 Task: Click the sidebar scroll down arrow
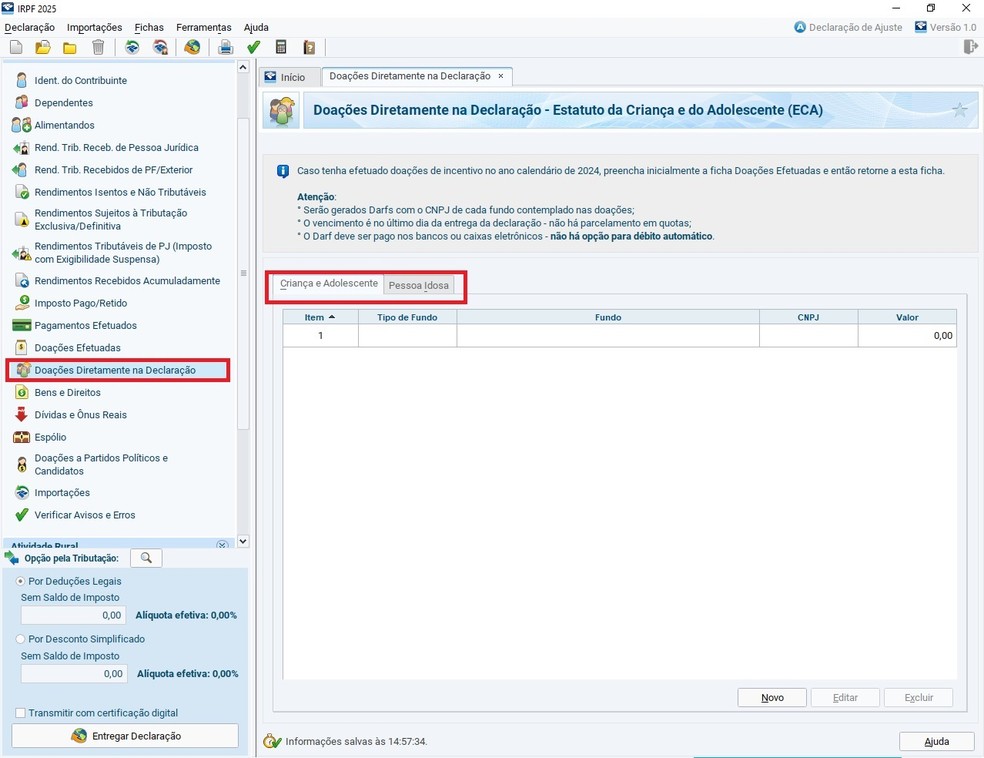[x=242, y=541]
